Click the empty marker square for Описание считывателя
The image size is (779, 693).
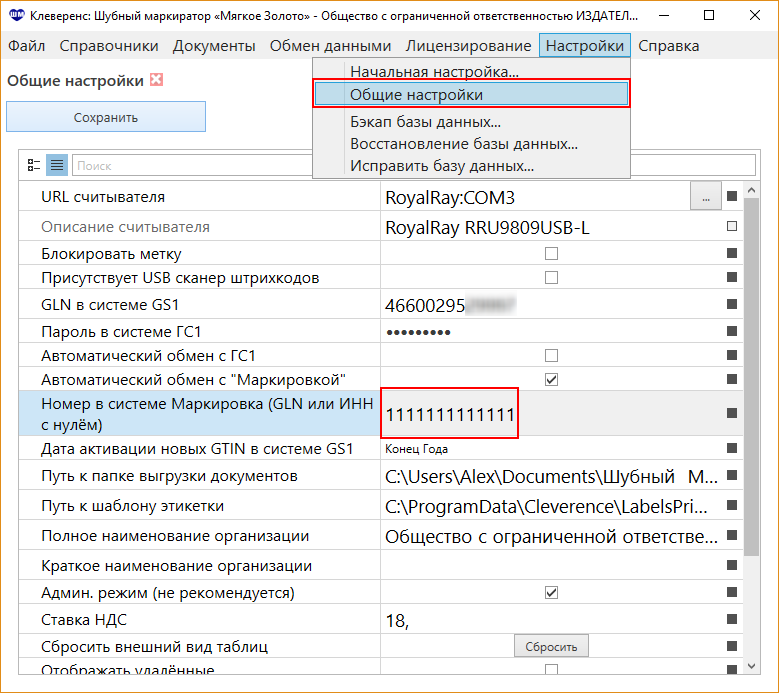point(732,227)
